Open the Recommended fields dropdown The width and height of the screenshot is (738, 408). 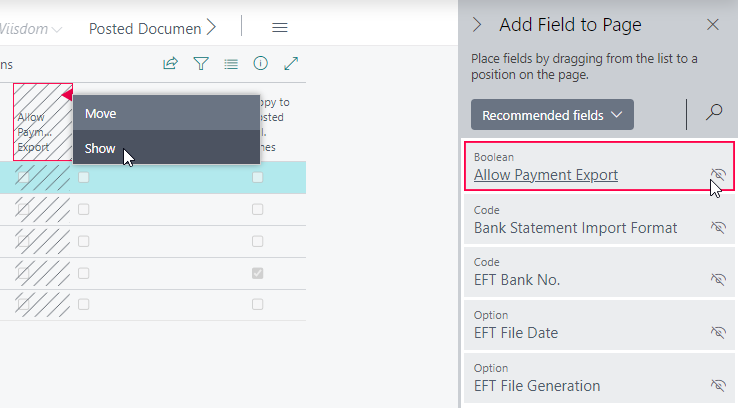(x=552, y=114)
